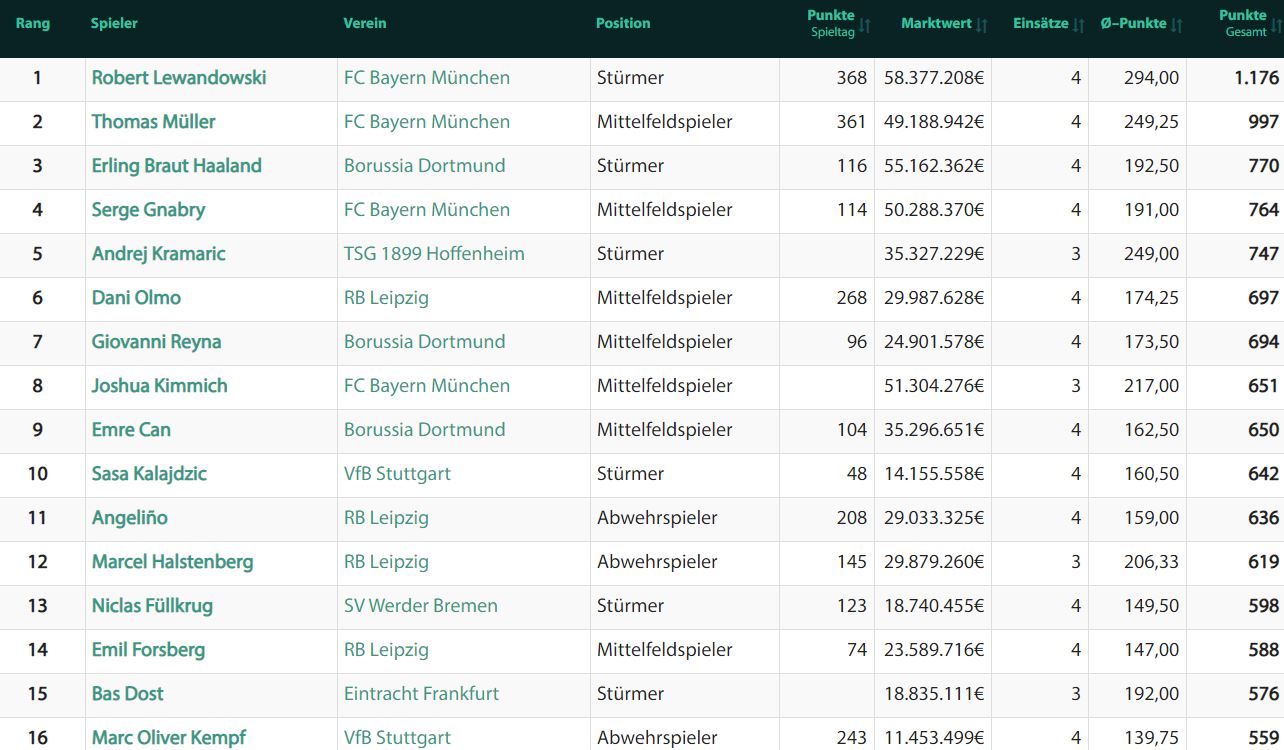Select the average points value 249,25
The height and width of the screenshot is (750, 1284).
tap(1151, 122)
